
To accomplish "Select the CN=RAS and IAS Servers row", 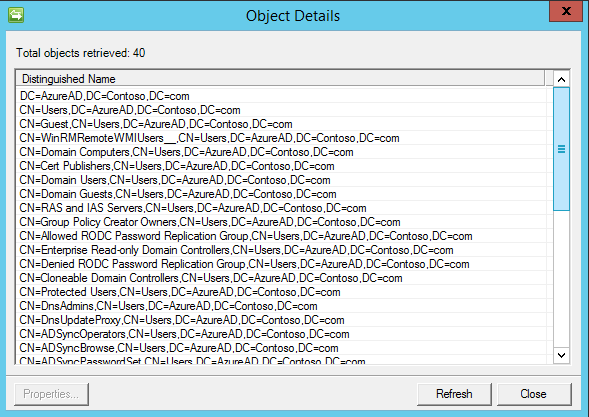I will tap(282, 208).
